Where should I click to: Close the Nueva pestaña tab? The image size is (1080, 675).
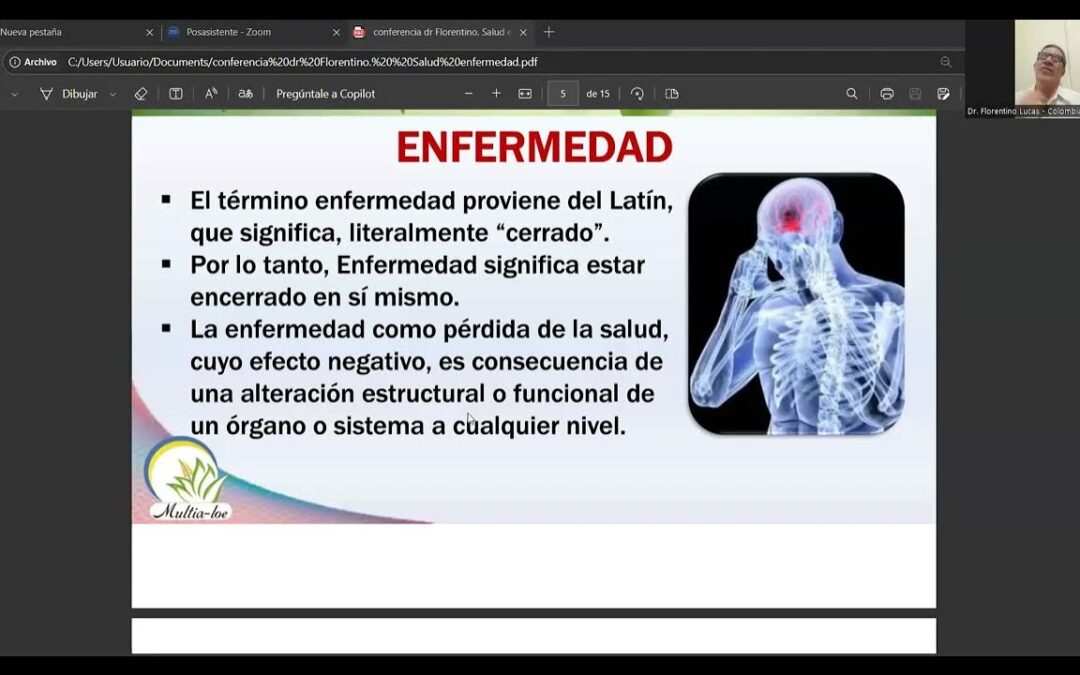coord(149,32)
